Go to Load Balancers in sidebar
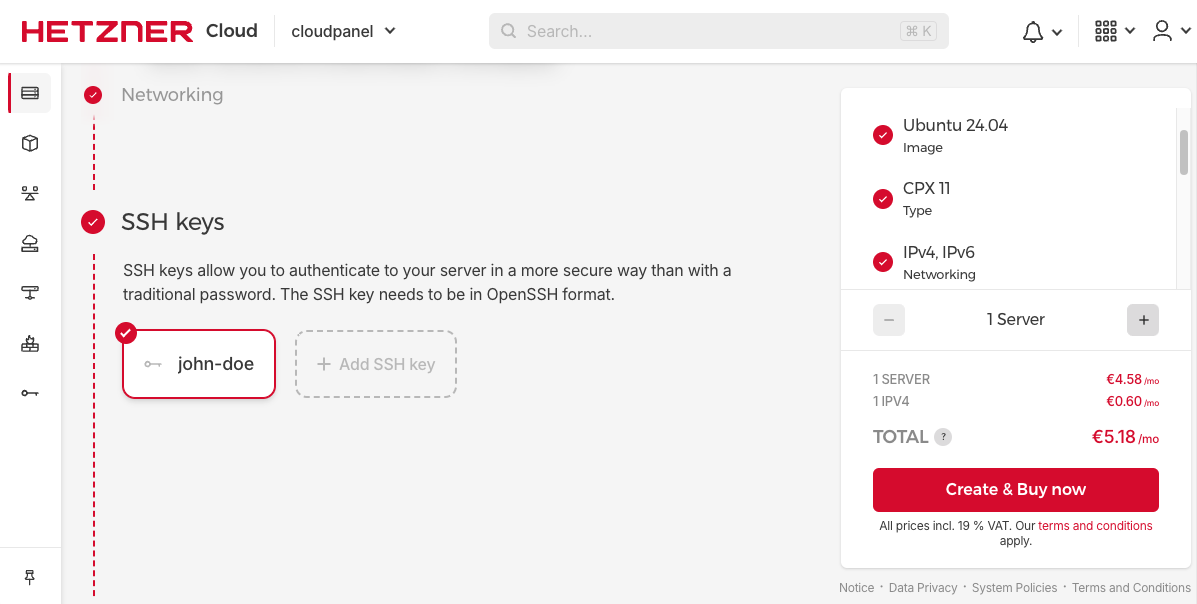 click(x=30, y=193)
